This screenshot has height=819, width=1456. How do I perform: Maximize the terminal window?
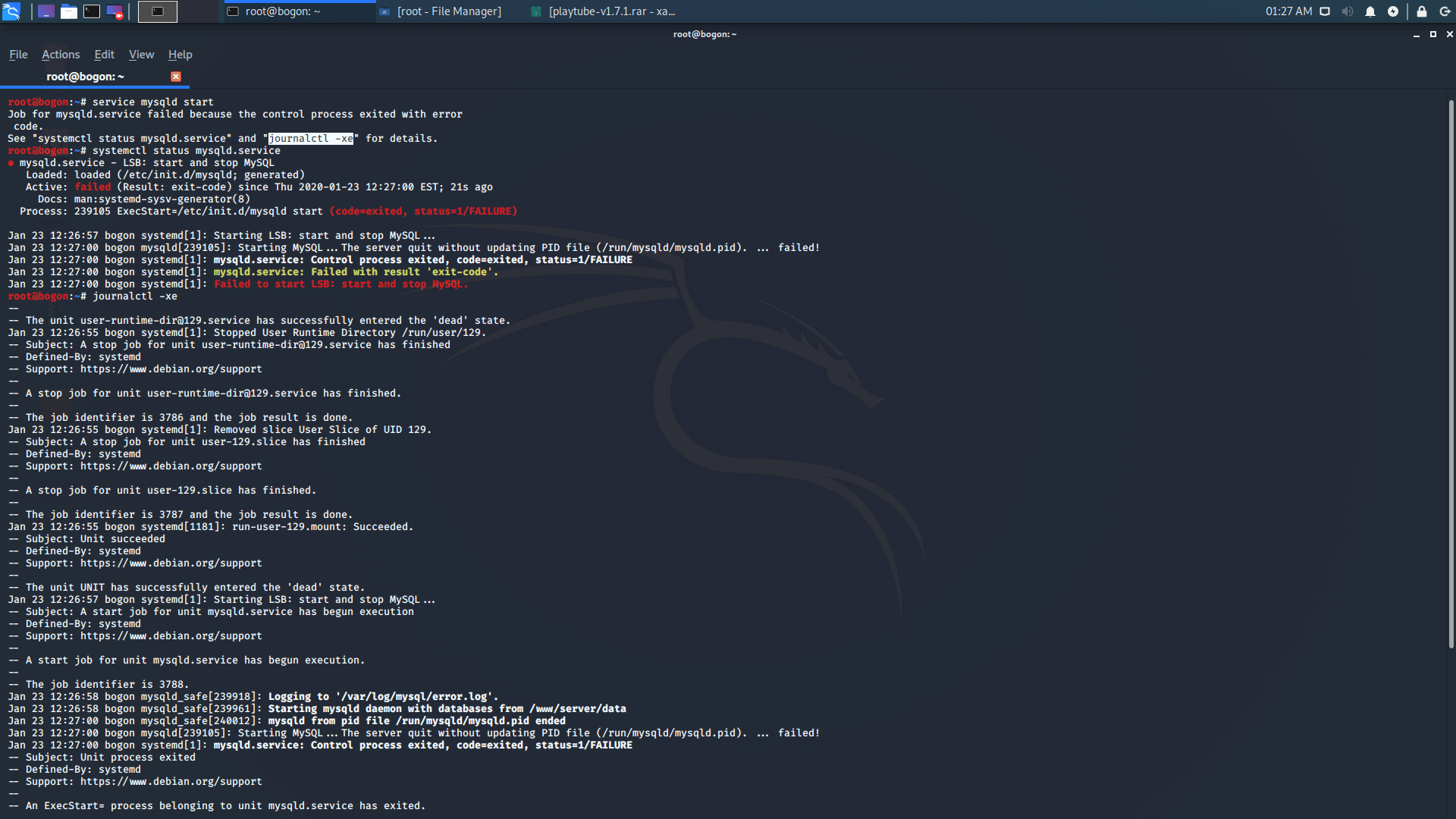click(1432, 34)
